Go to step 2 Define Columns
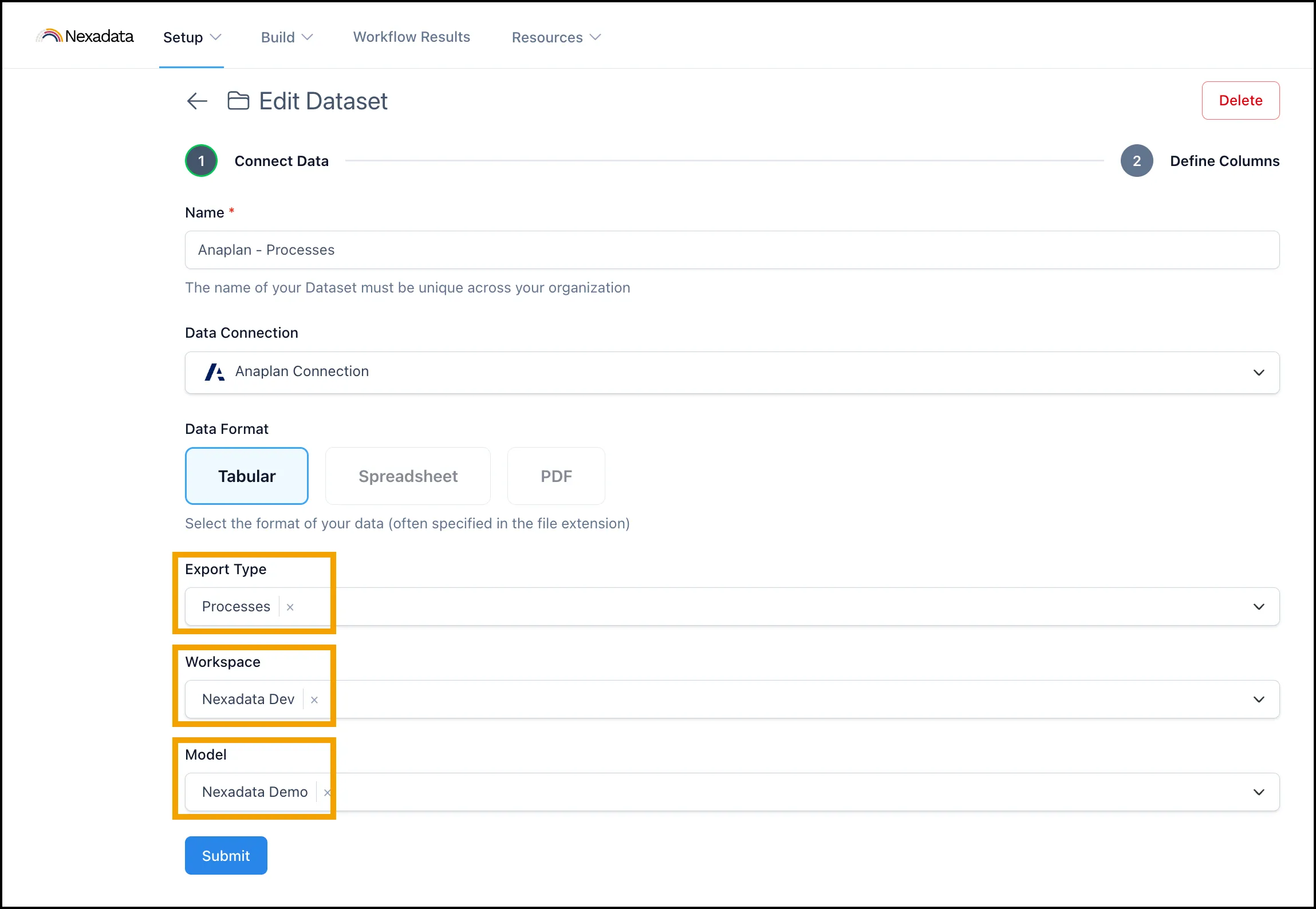Screen dimensions: 1316x909 coord(1200,161)
